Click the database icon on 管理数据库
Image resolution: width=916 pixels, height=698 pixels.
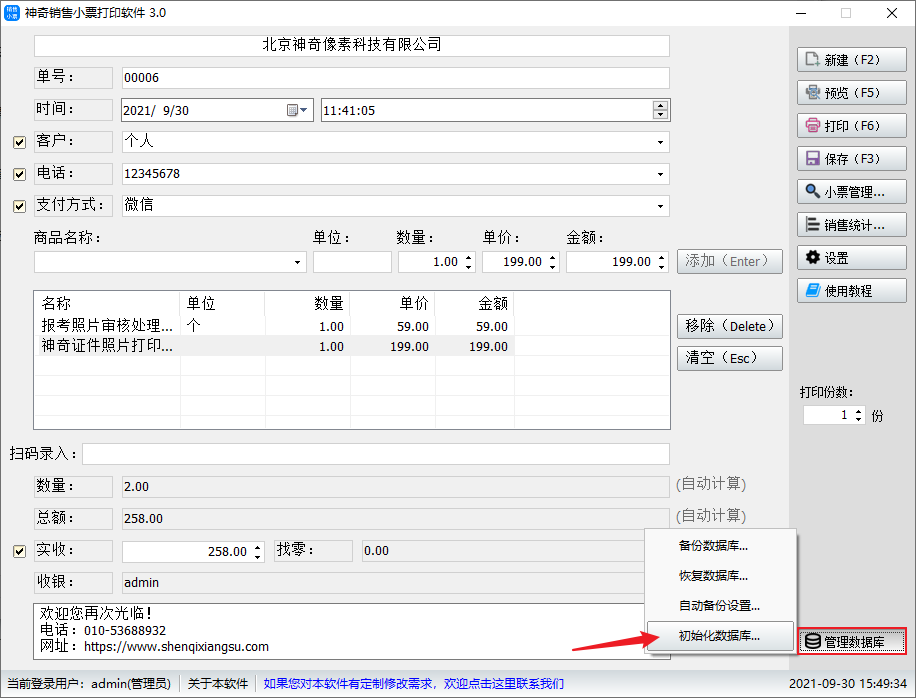tap(813, 641)
